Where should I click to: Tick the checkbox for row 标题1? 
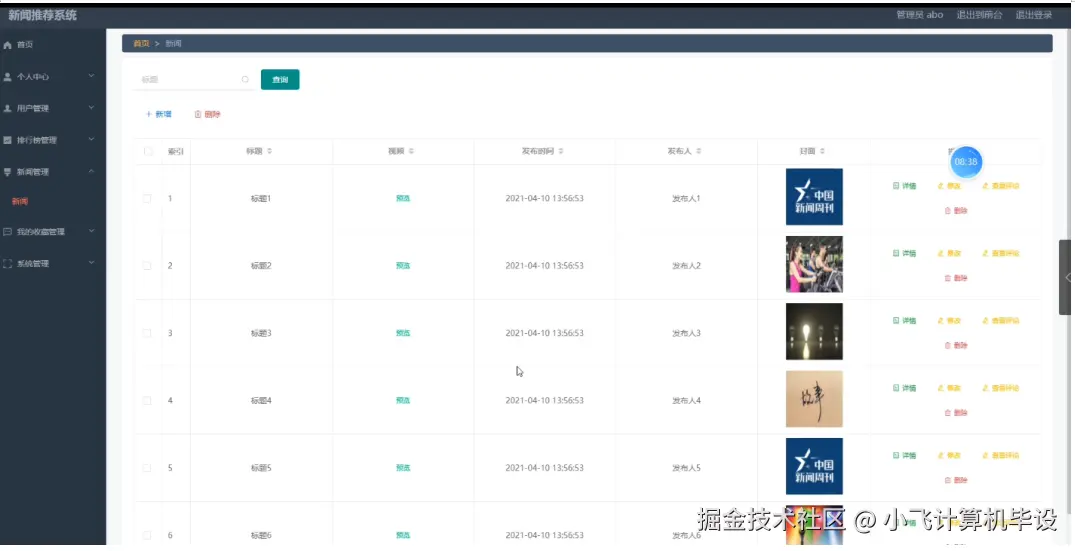147,199
